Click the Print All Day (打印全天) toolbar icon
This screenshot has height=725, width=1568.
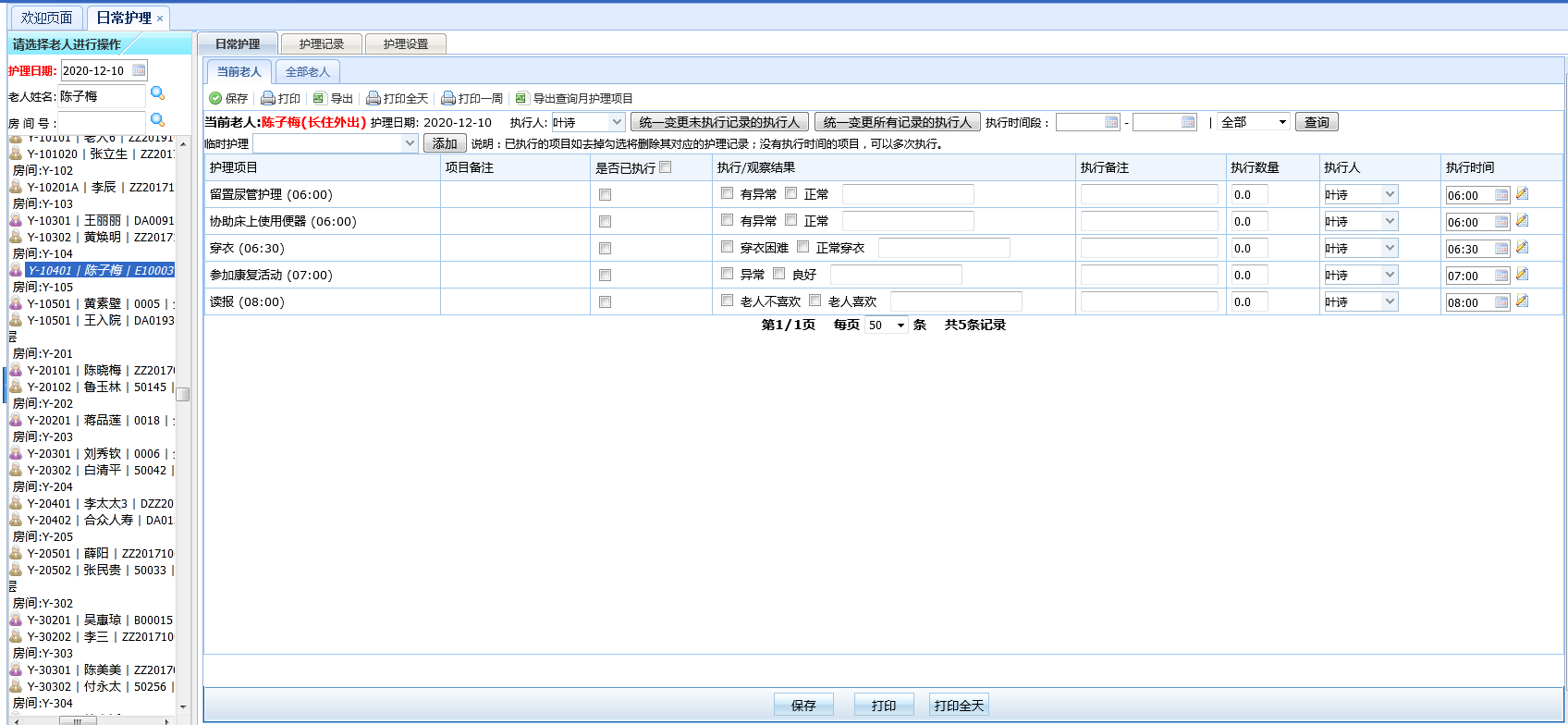click(374, 98)
